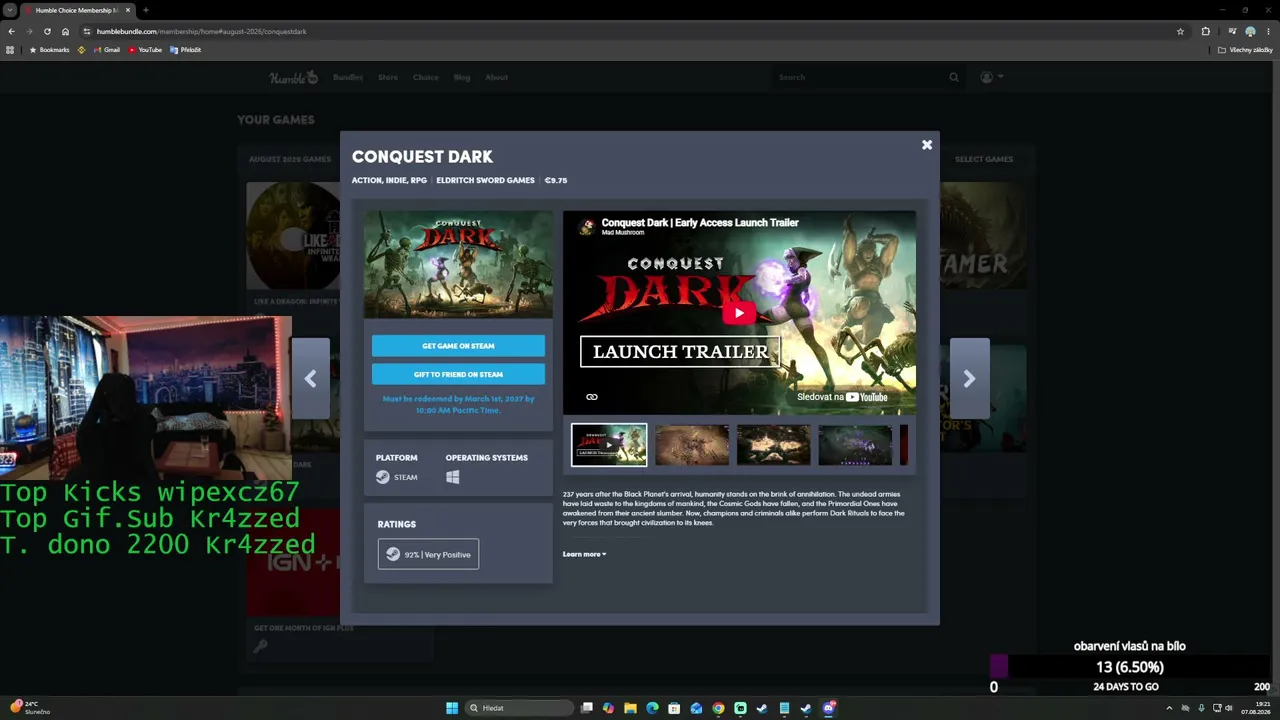Go to the next game with right arrow
1280x720 pixels.
(969, 378)
